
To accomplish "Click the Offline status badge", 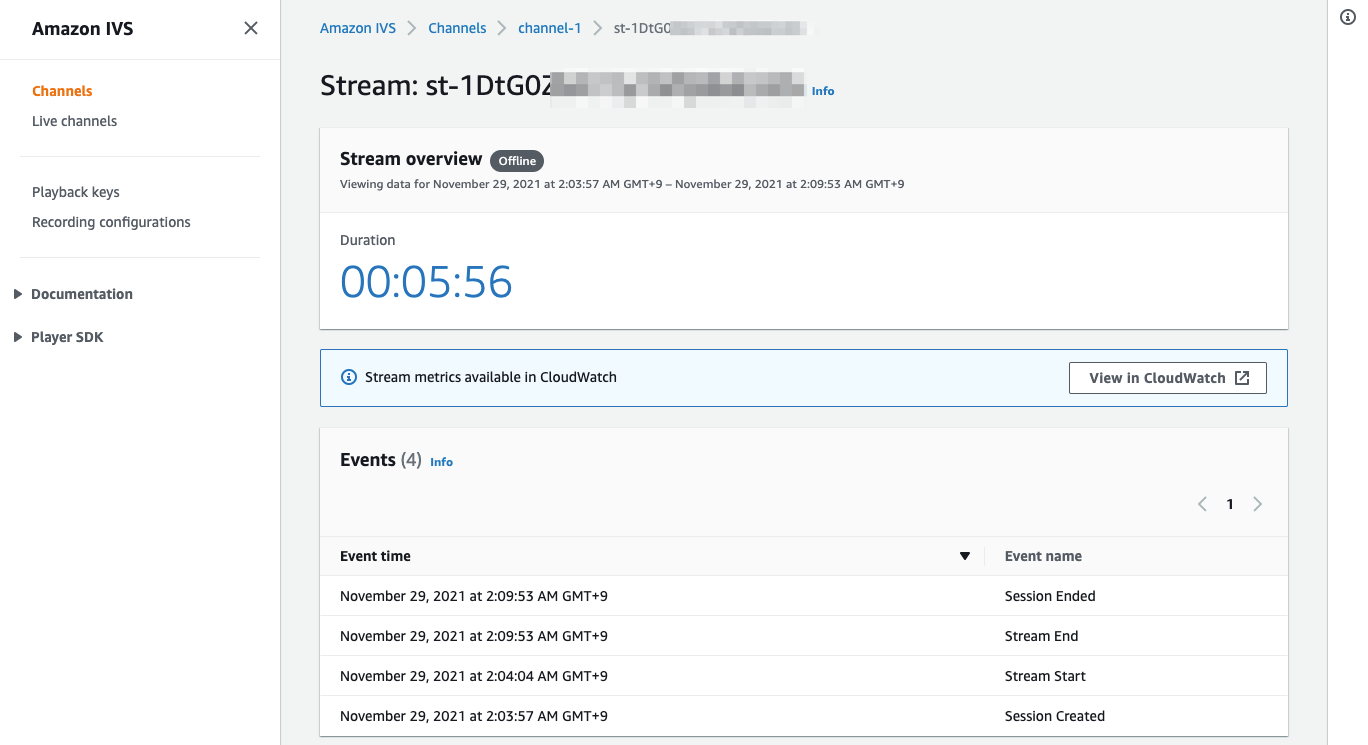I will click(517, 160).
